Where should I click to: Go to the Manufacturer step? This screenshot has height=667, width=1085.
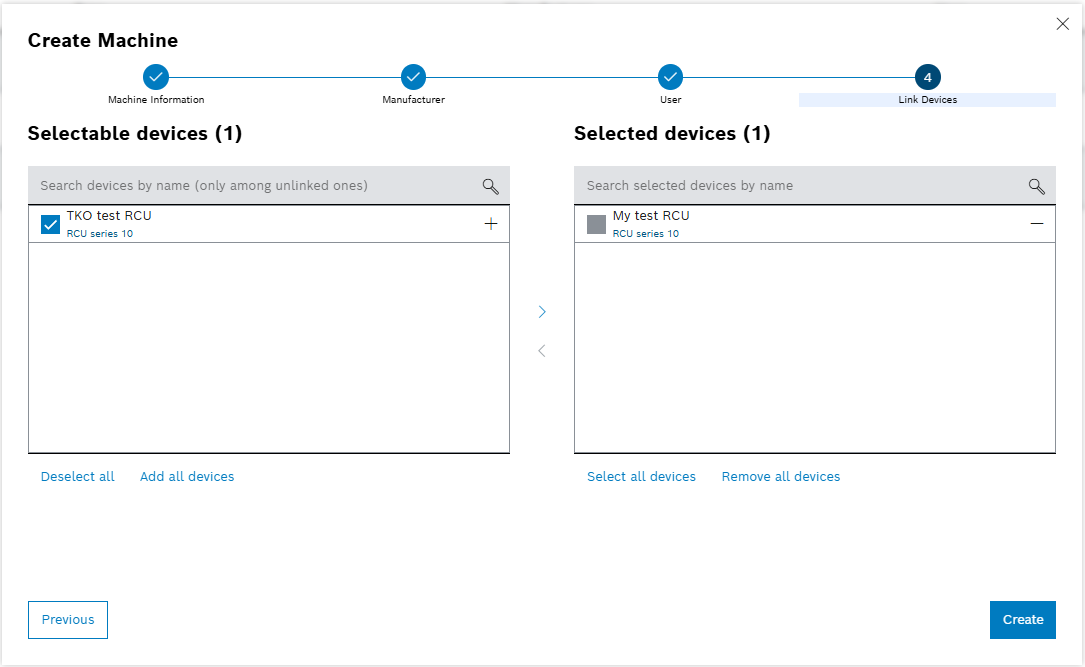click(x=413, y=77)
